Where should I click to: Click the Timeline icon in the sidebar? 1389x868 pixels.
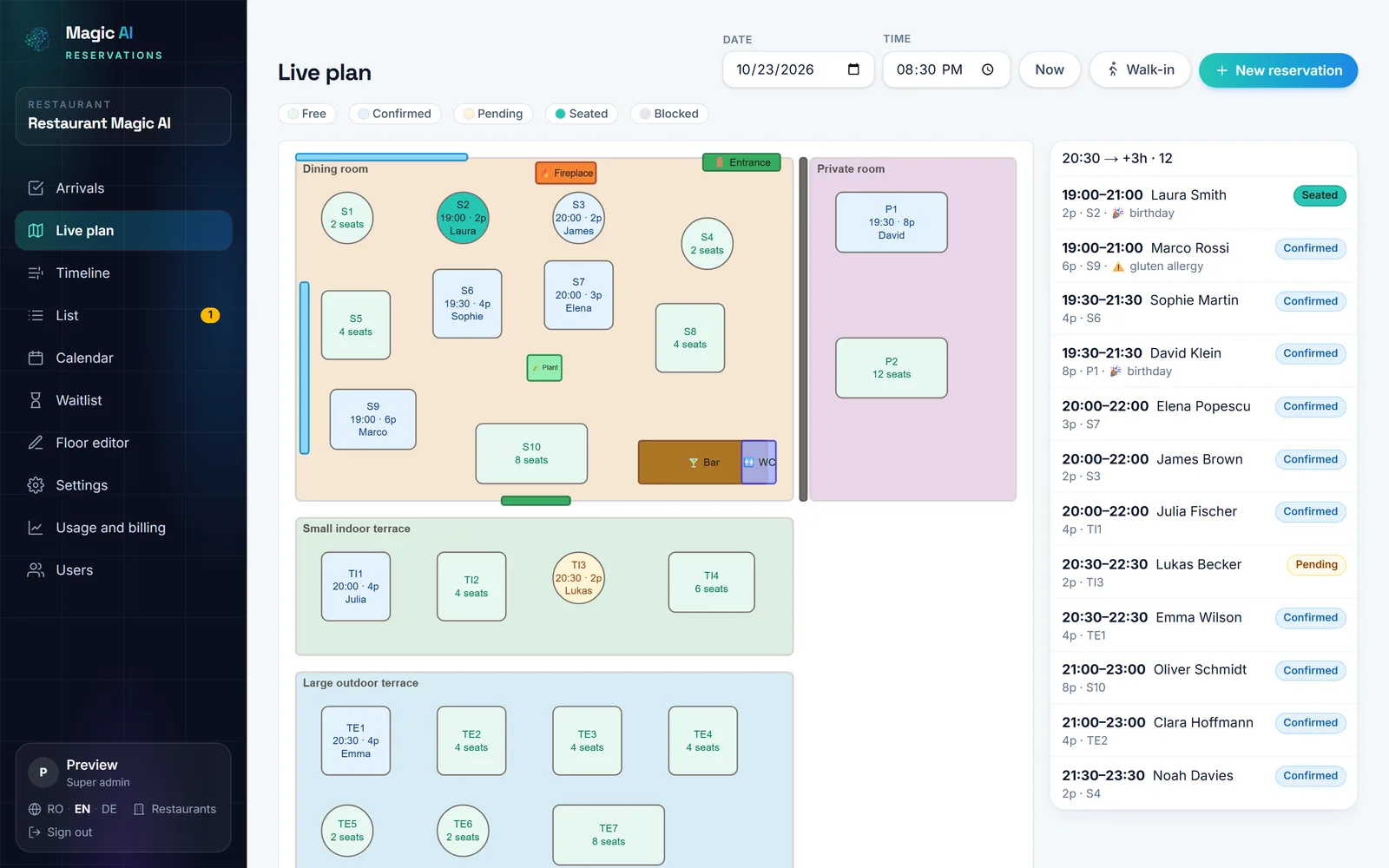[x=36, y=273]
